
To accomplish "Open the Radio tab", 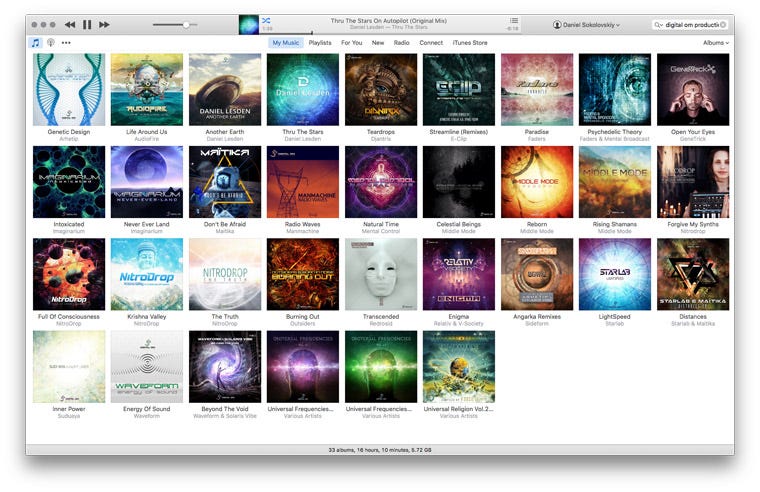I will [401, 43].
